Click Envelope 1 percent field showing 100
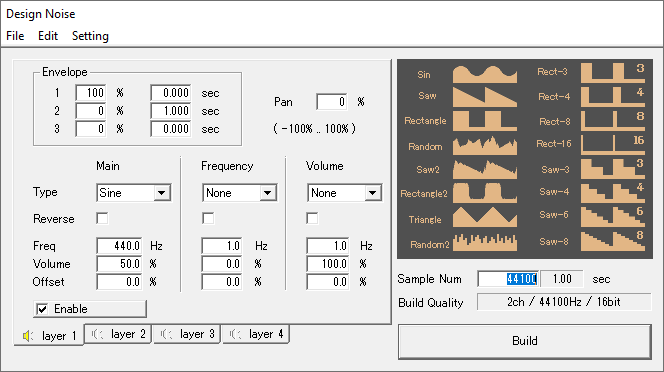The width and height of the screenshot is (664, 372). (91, 93)
